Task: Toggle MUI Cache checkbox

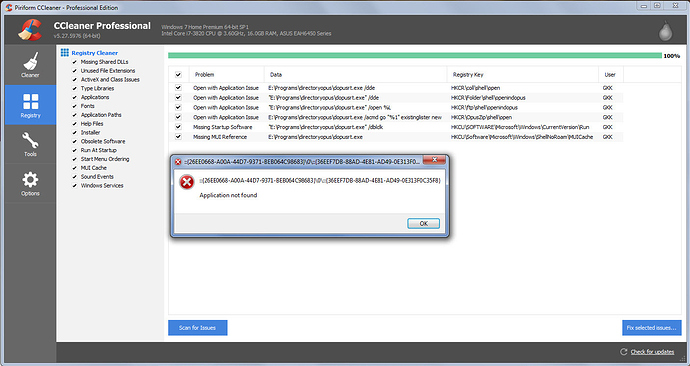Action: coord(74,168)
